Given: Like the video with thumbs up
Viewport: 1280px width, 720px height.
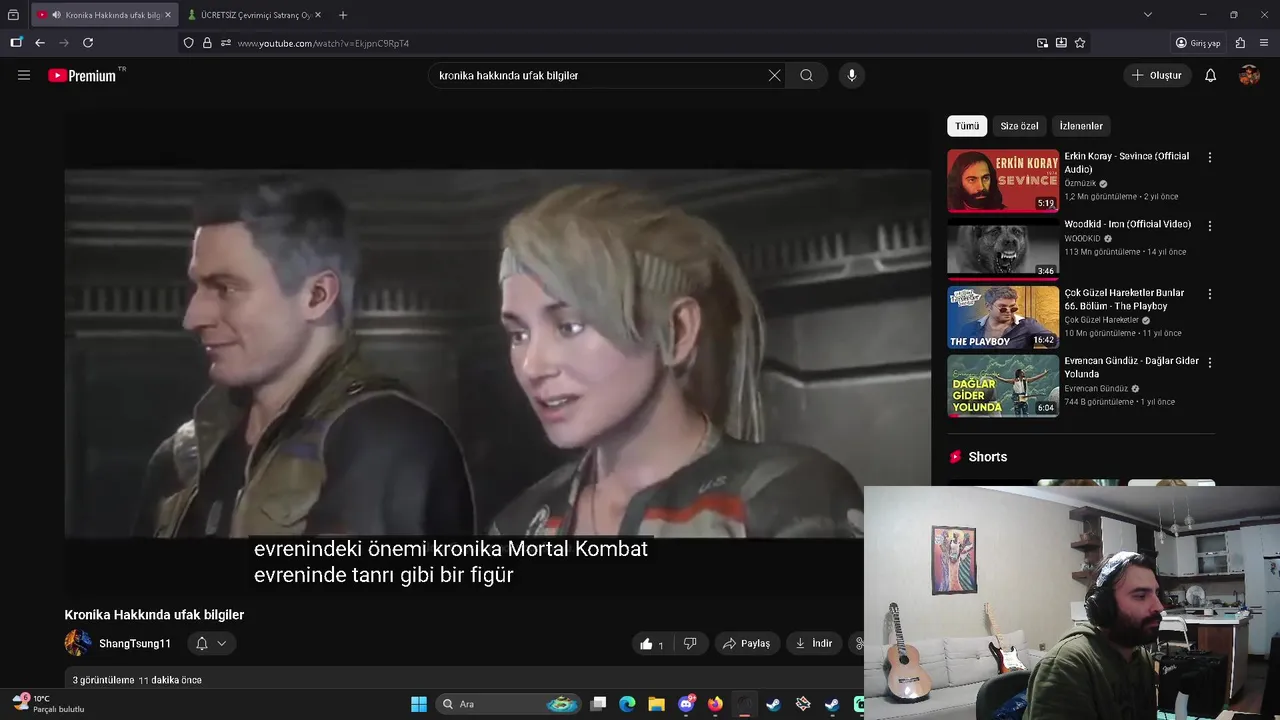Looking at the screenshot, I should [652, 644].
